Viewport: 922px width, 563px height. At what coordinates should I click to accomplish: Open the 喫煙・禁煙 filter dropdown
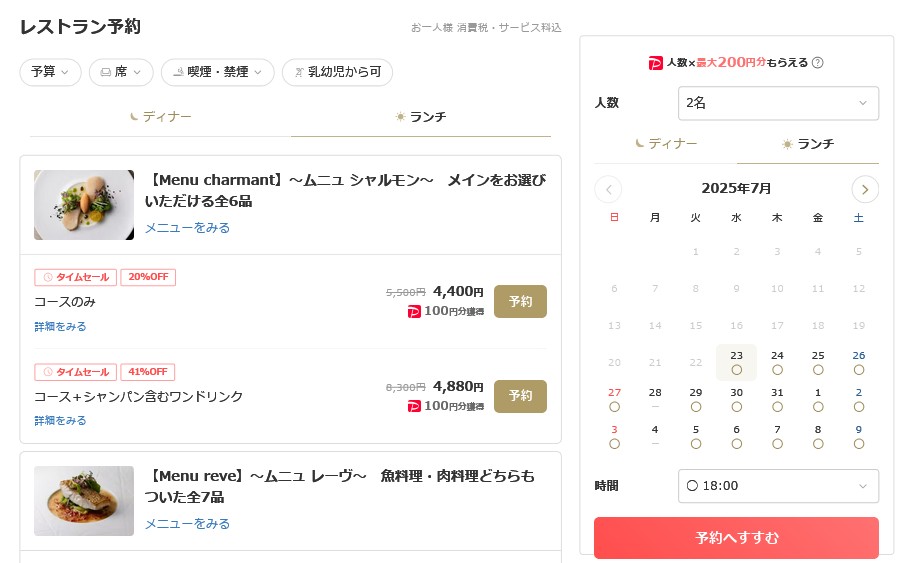point(218,72)
